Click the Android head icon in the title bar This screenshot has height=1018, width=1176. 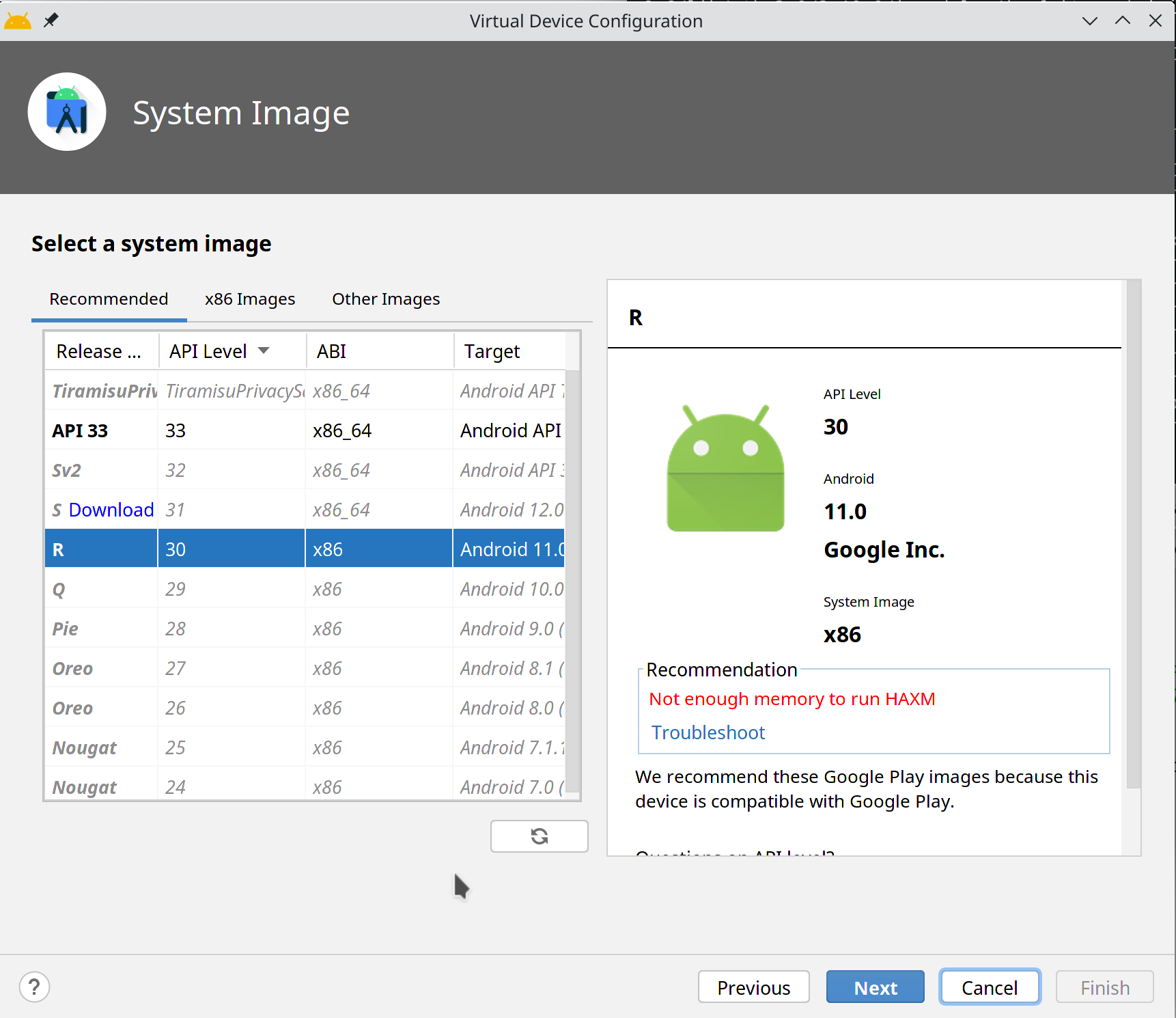pos(17,20)
